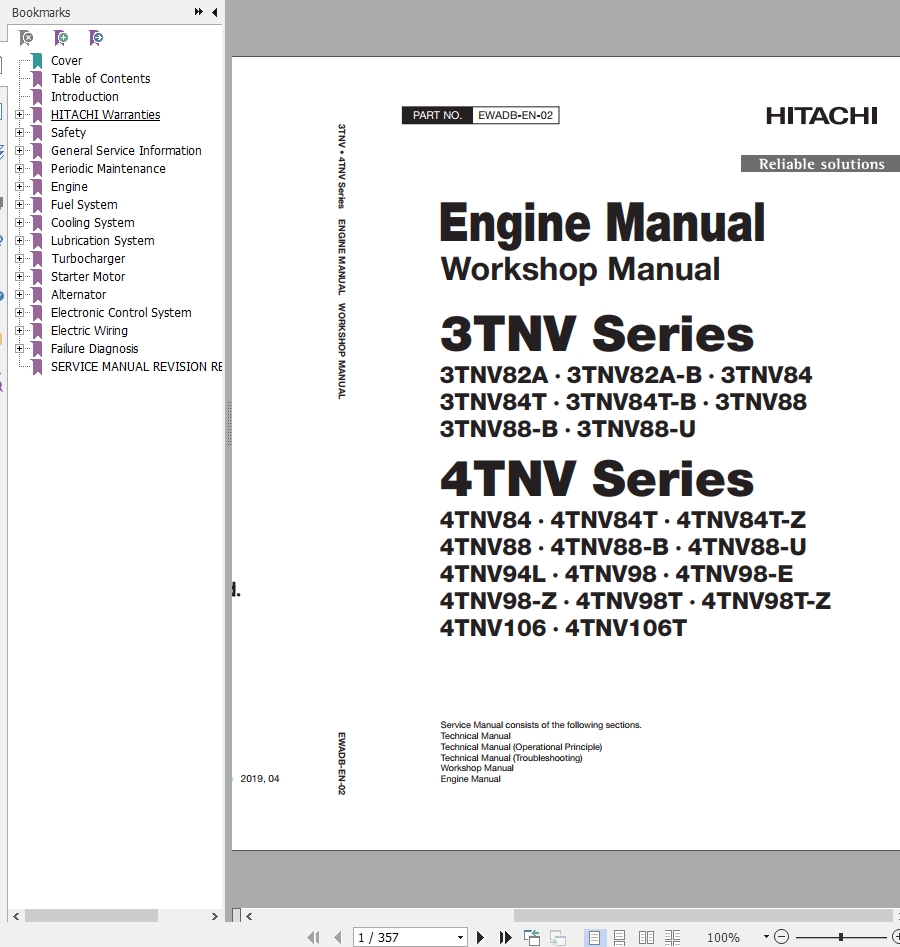
Task: Click the go to bookmark arrow icon
Action: [96, 38]
